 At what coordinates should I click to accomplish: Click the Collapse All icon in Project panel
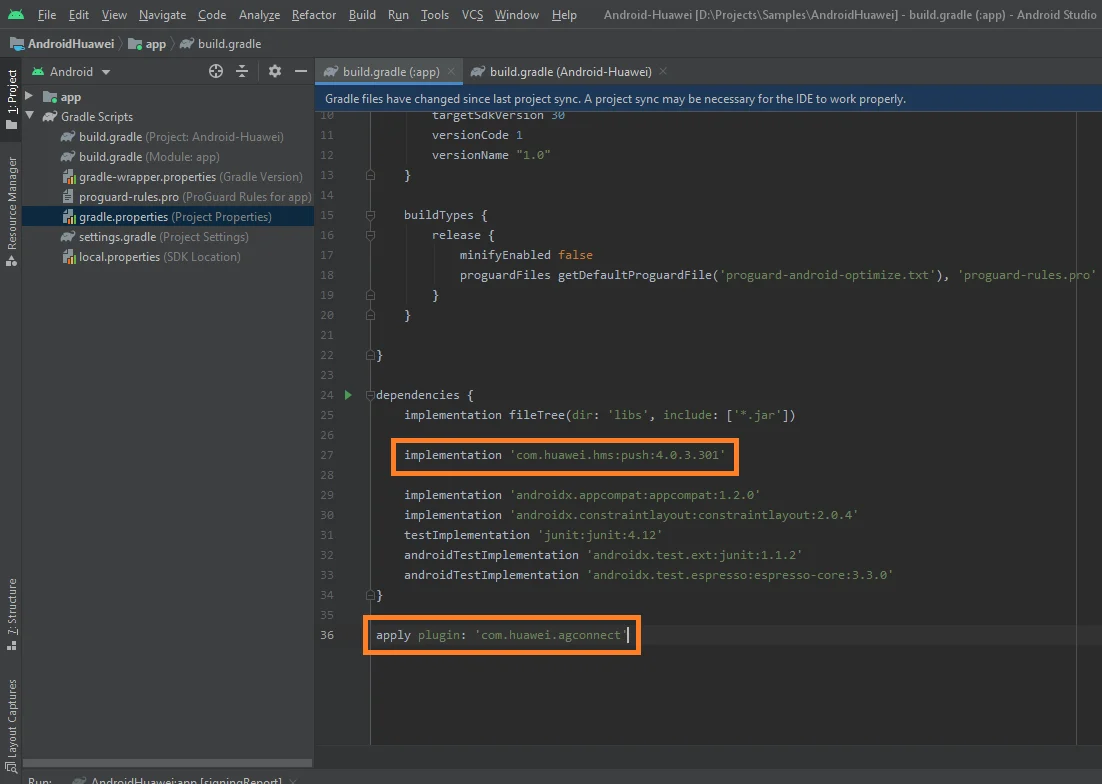click(242, 71)
